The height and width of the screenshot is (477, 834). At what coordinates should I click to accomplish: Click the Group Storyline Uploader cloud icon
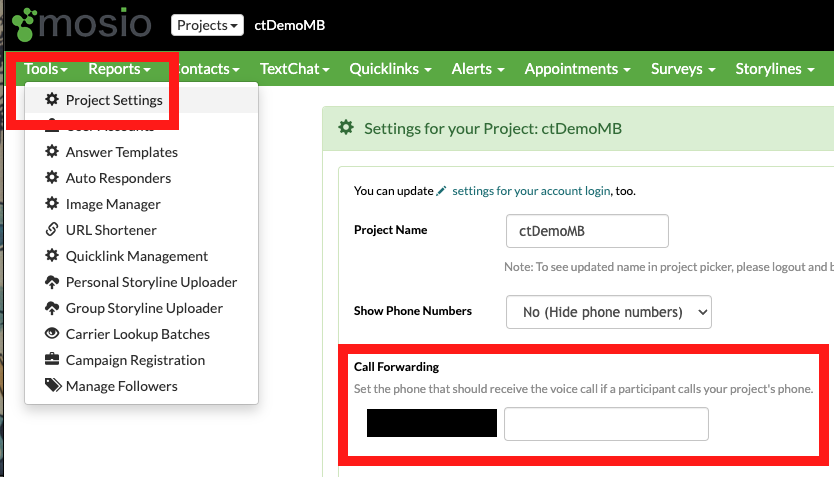tap(52, 307)
